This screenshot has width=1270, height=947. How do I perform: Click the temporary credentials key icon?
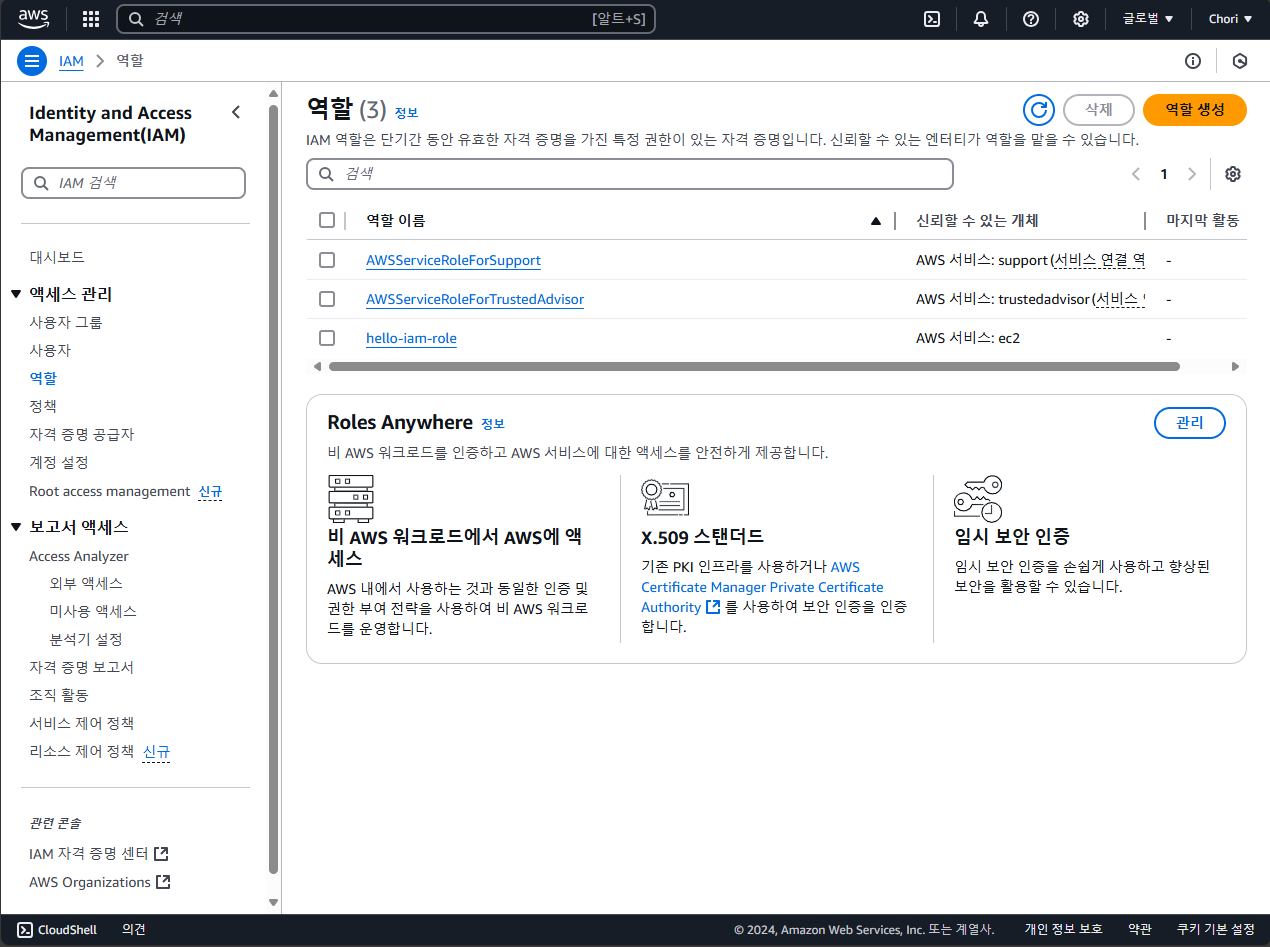point(978,499)
